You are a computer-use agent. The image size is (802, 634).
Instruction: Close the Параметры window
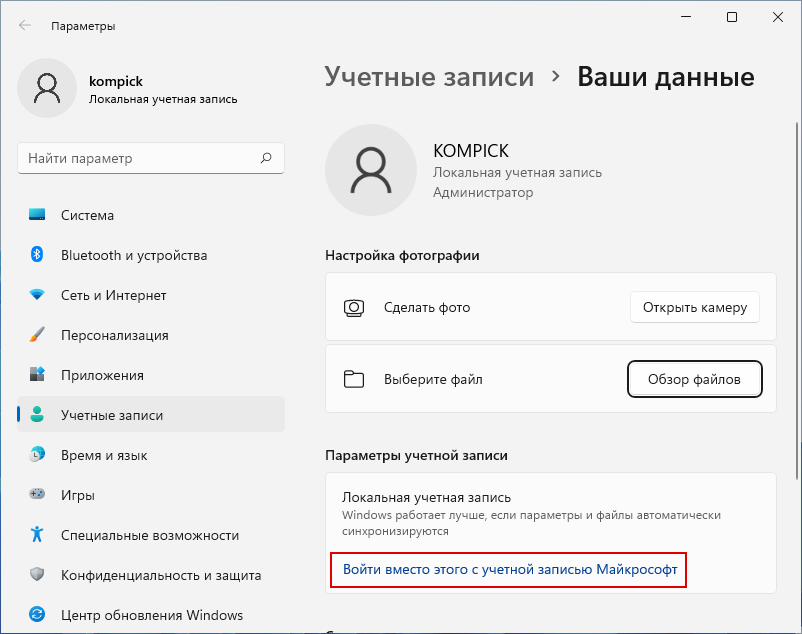tap(777, 17)
